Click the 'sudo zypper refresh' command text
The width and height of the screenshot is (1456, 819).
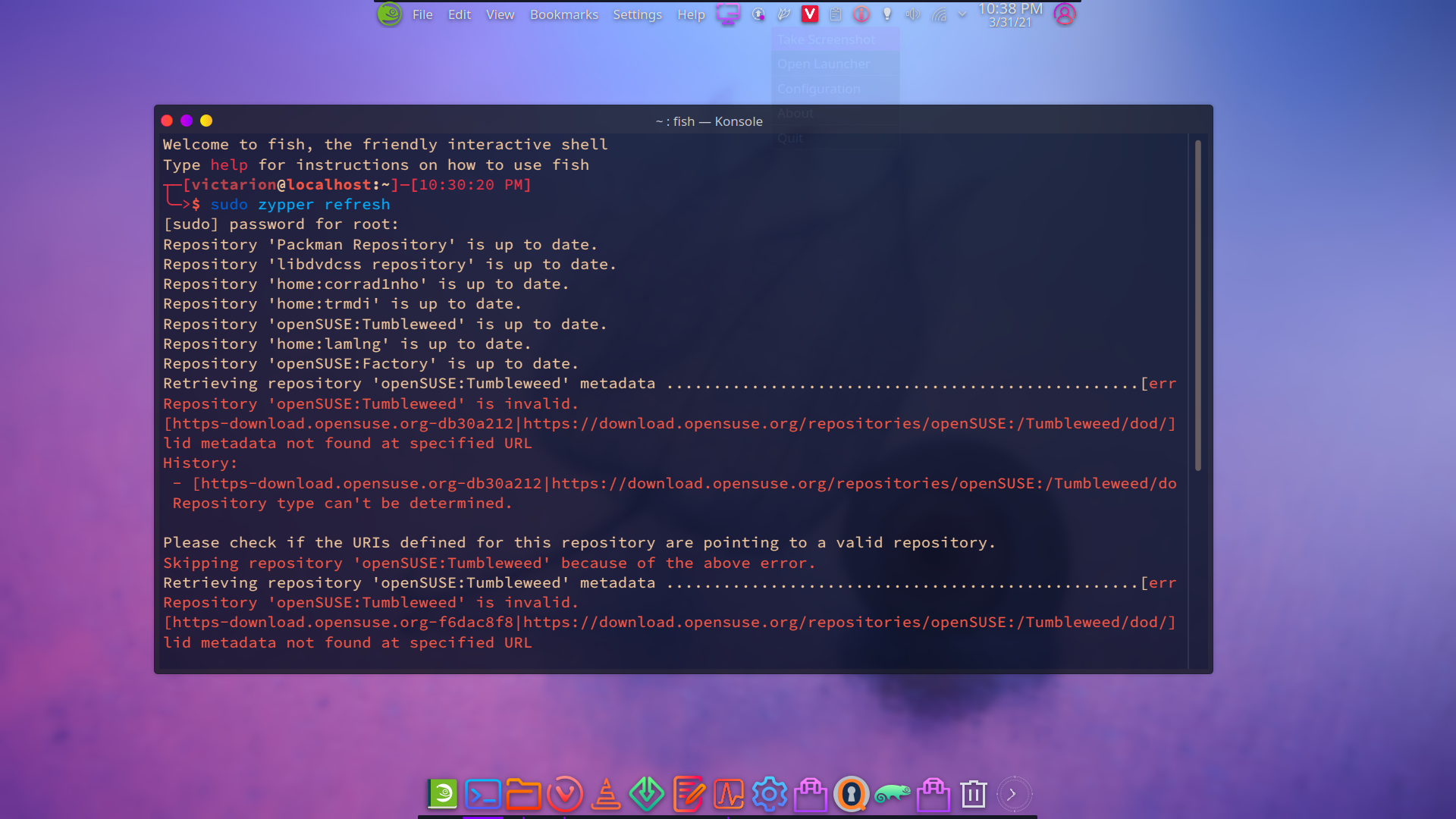(300, 205)
